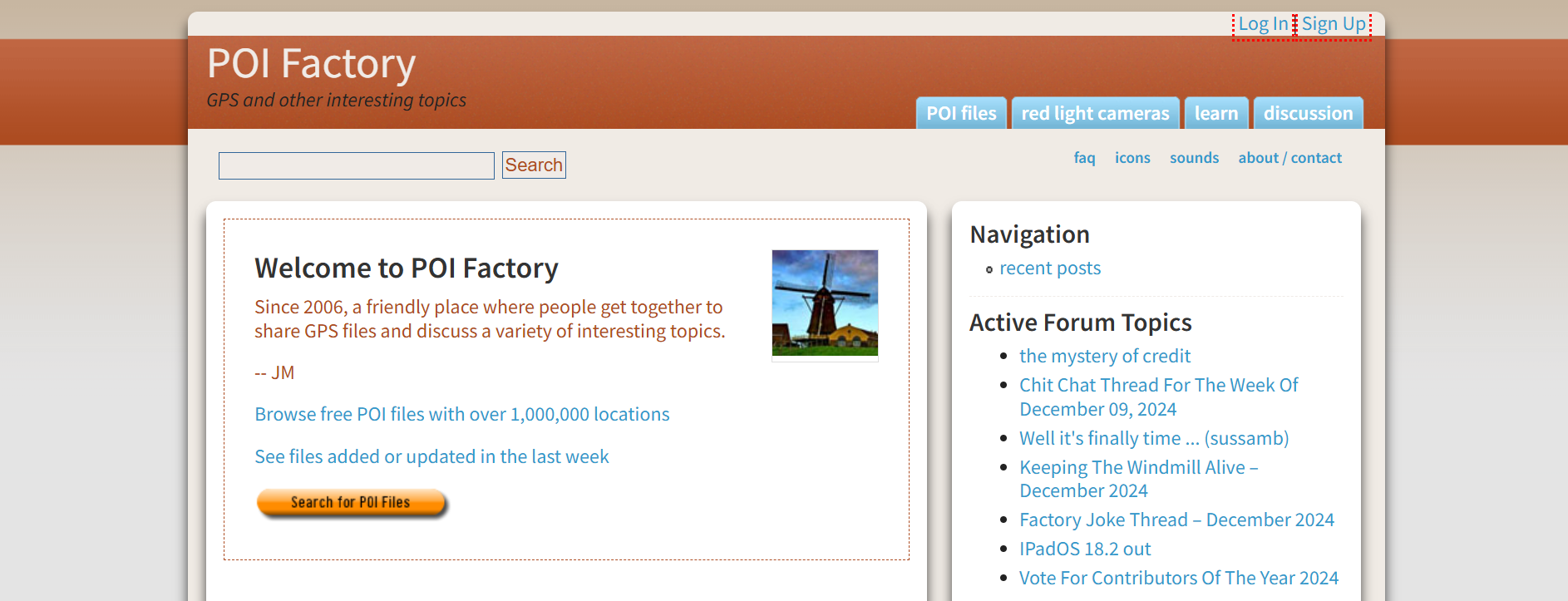This screenshot has width=1568, height=601.
Task: Open recent posts in Navigation
Action: (x=1050, y=268)
